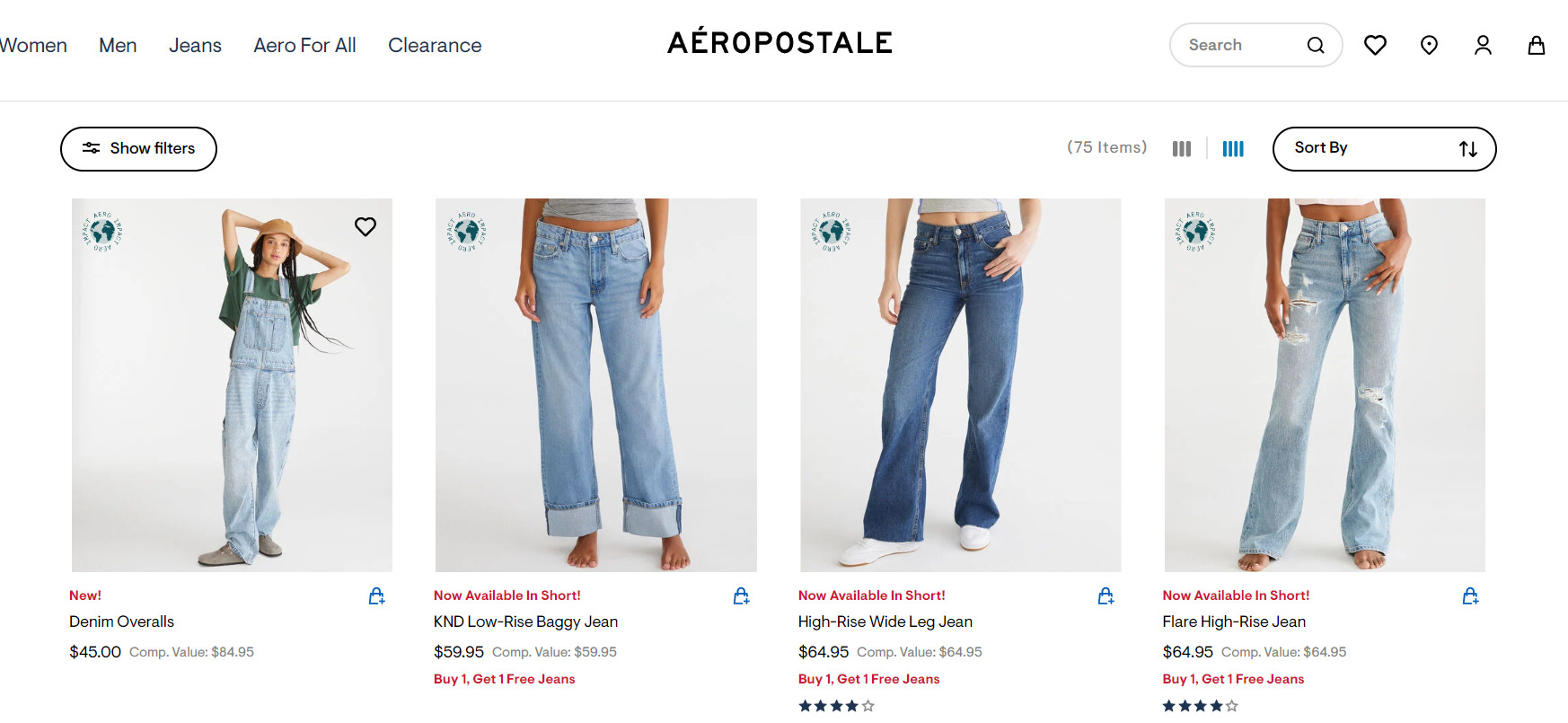Screen dimensions: 1568x723
Task: Open the wishlist heart in header
Action: [1375, 45]
